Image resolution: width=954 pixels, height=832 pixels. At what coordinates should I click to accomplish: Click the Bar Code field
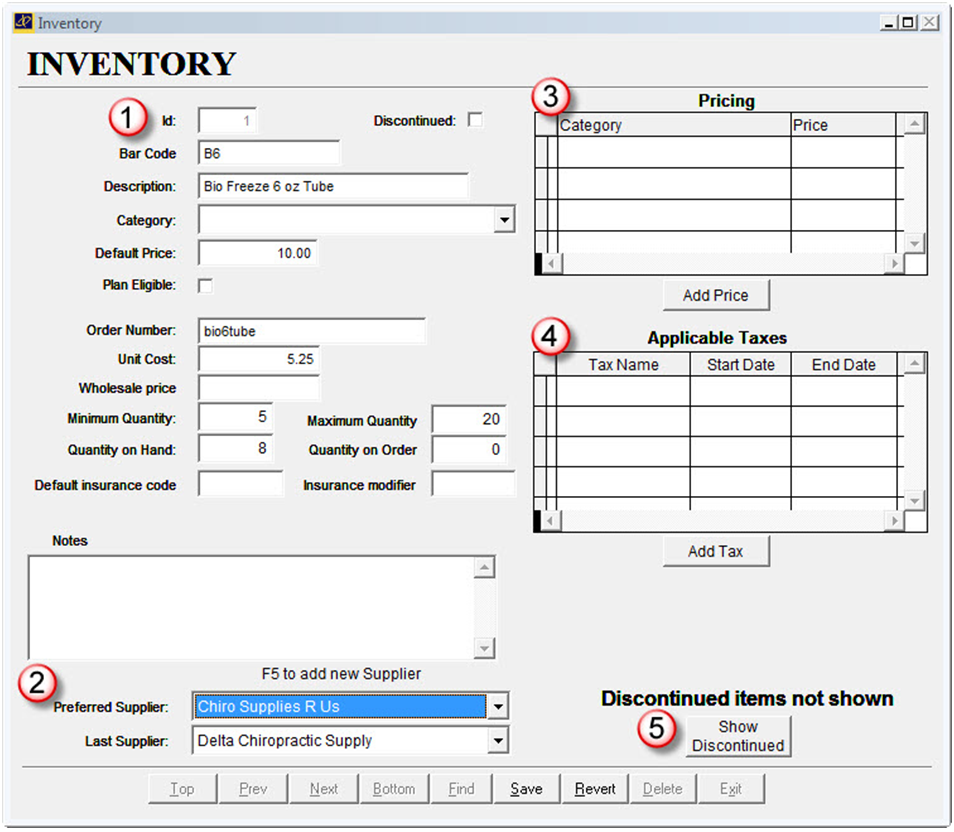(269, 153)
